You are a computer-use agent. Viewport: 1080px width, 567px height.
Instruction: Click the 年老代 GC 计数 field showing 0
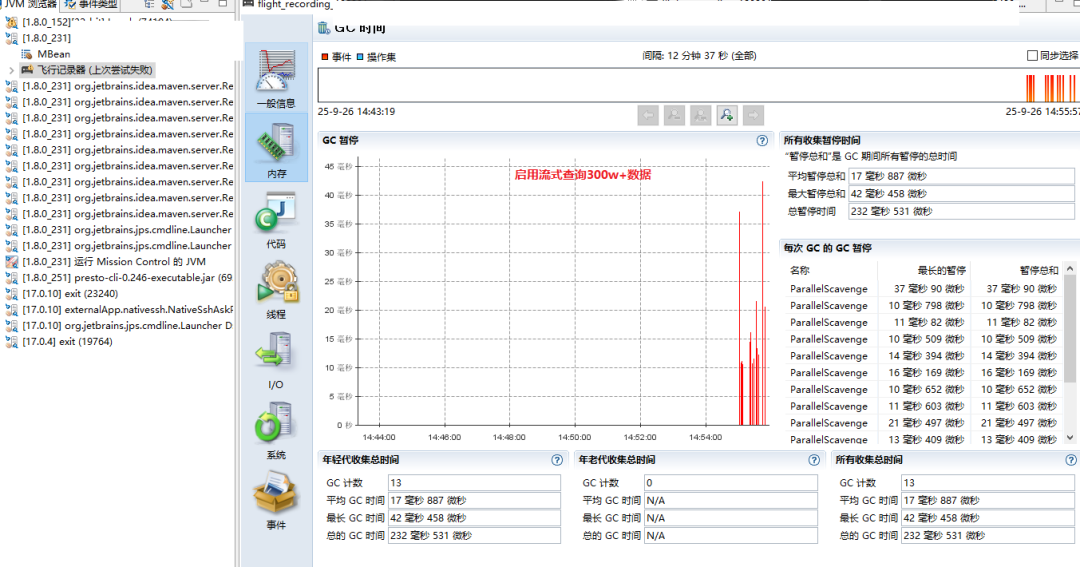pos(731,483)
